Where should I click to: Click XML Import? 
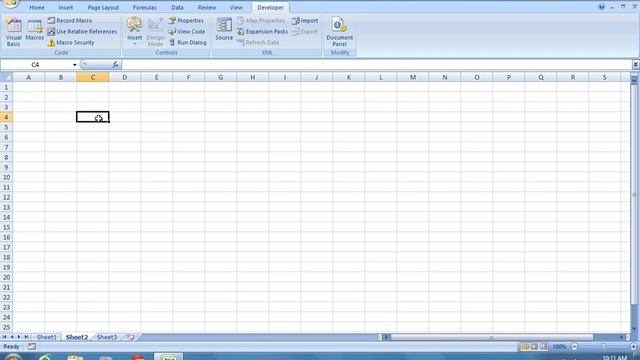point(305,20)
